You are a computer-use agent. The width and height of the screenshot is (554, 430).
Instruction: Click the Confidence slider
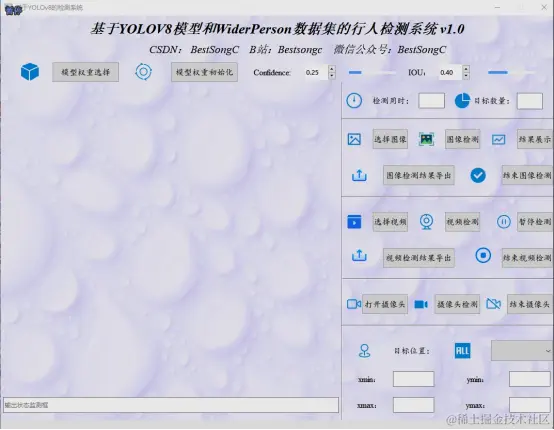tap(372, 72)
